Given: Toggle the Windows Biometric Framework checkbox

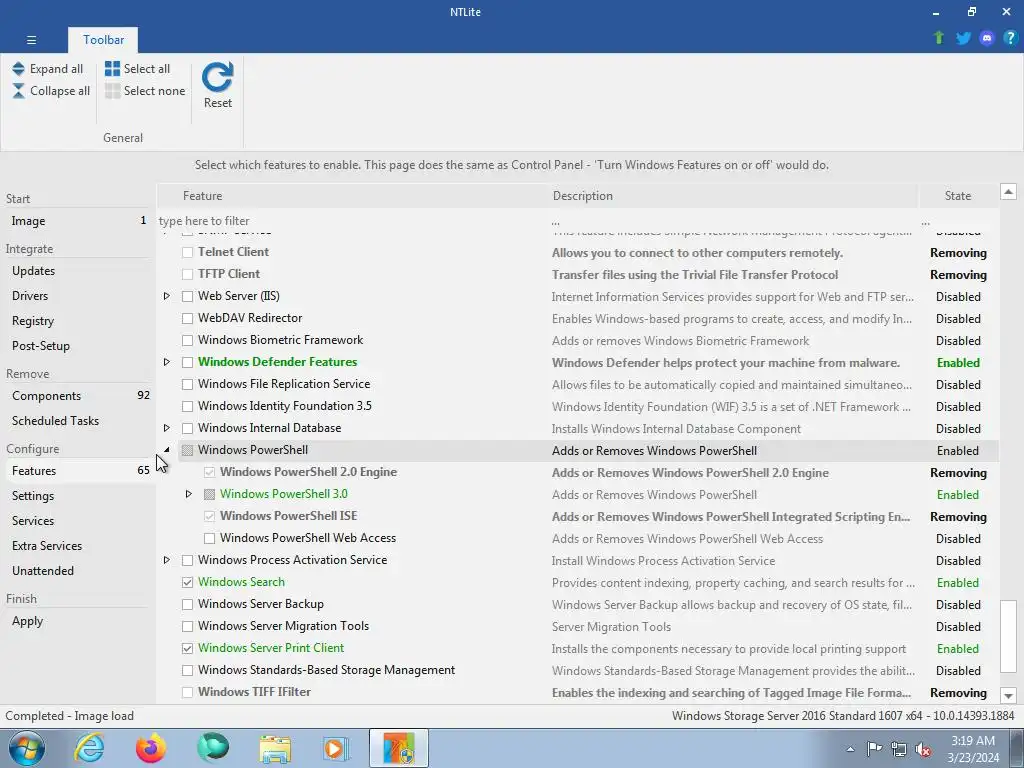Looking at the screenshot, I should coord(187,340).
